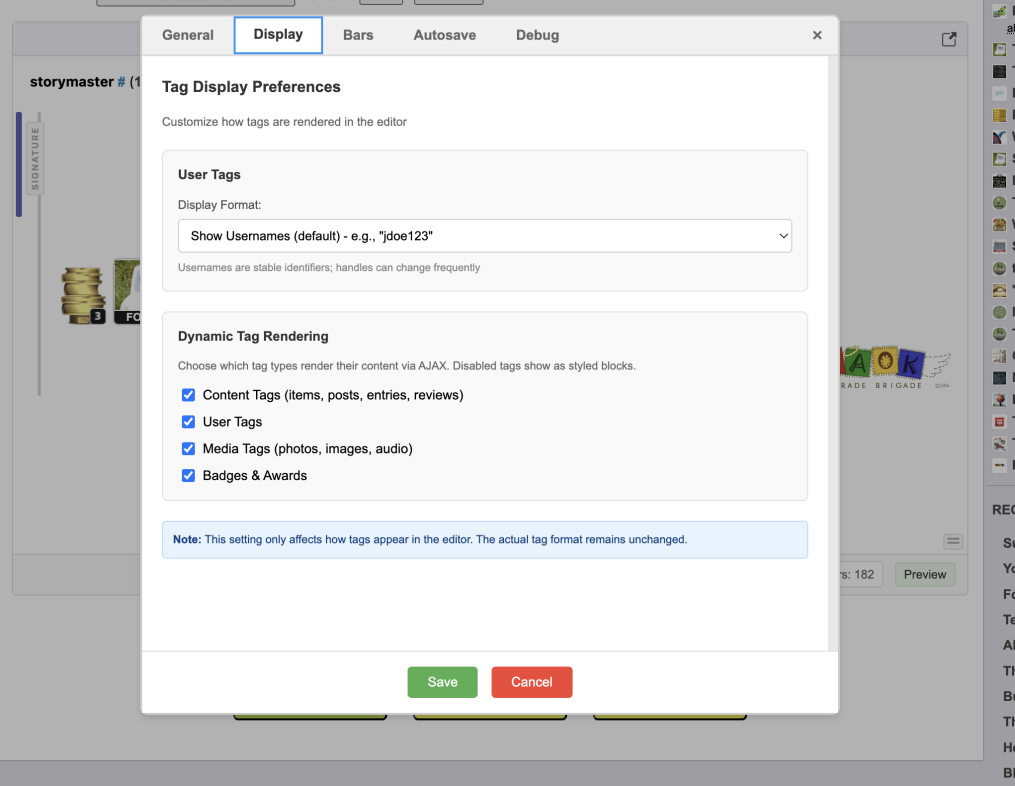Close the preferences dialog with the X

tap(817, 35)
